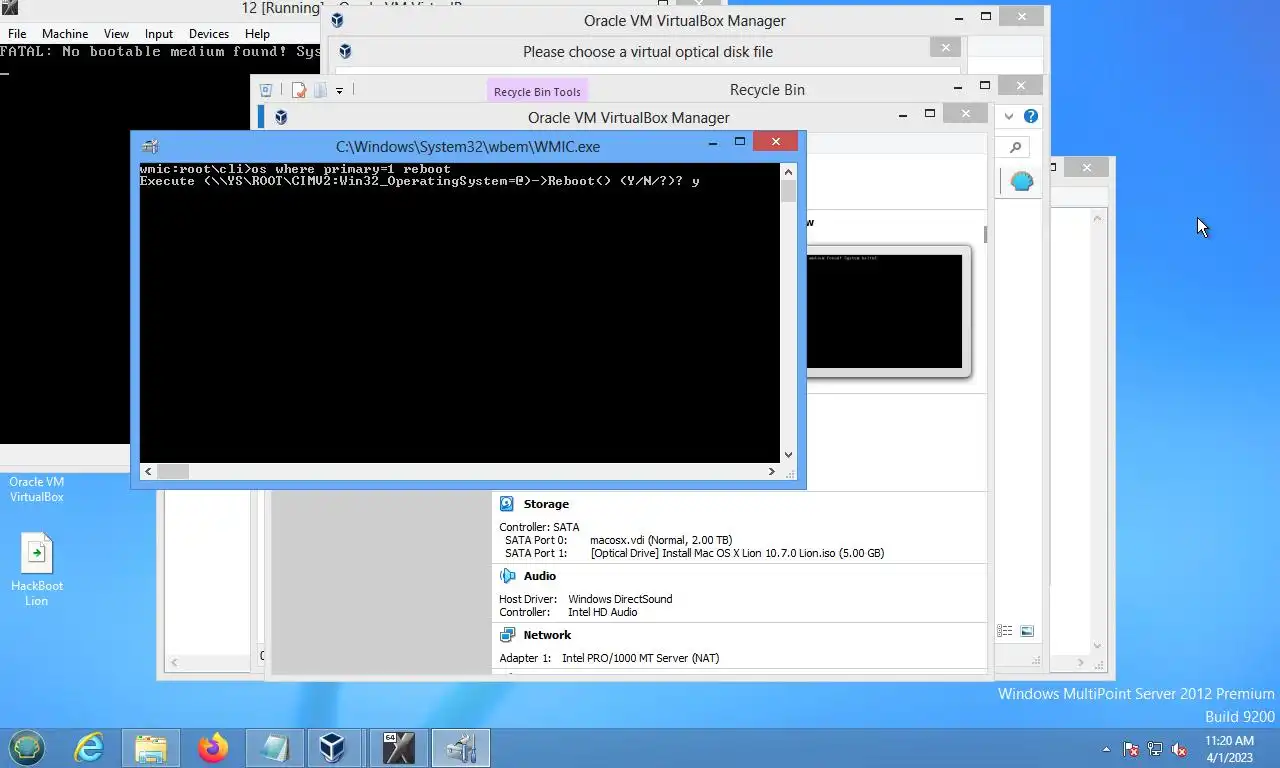
Task: Open the clock showing 11:20 AM
Action: coord(1229,749)
